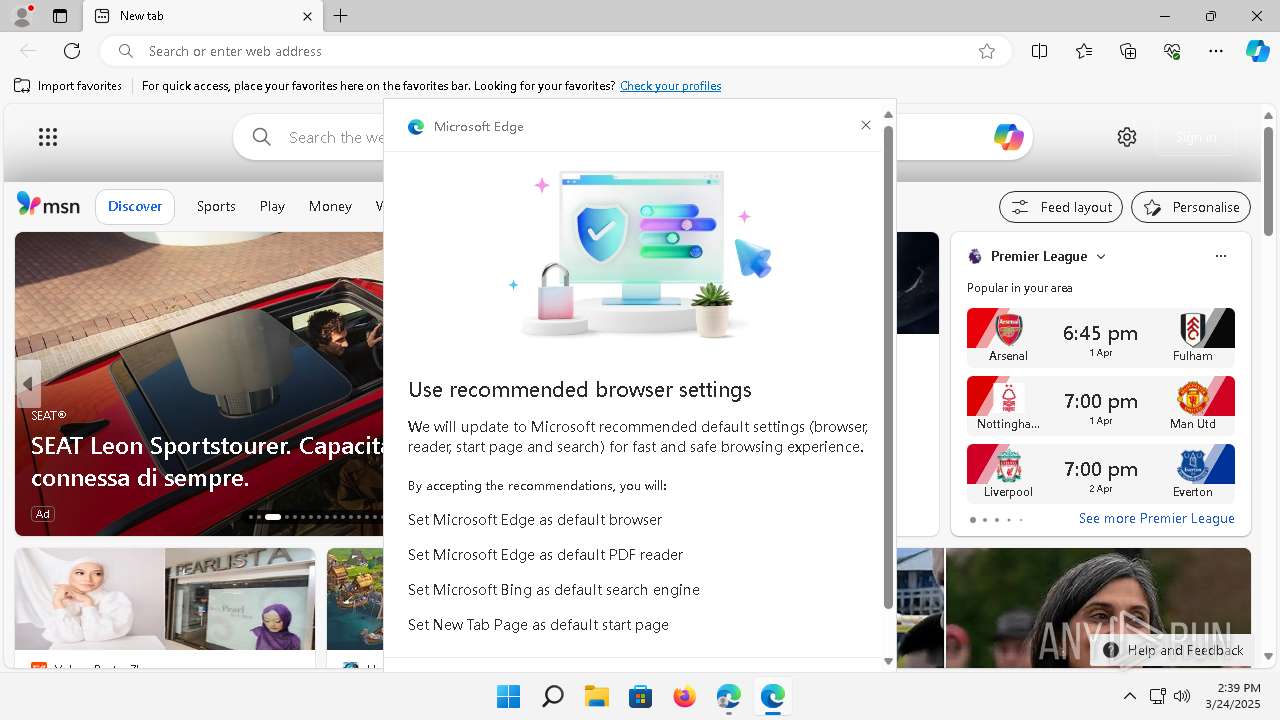Open split screen view

coord(1040,51)
